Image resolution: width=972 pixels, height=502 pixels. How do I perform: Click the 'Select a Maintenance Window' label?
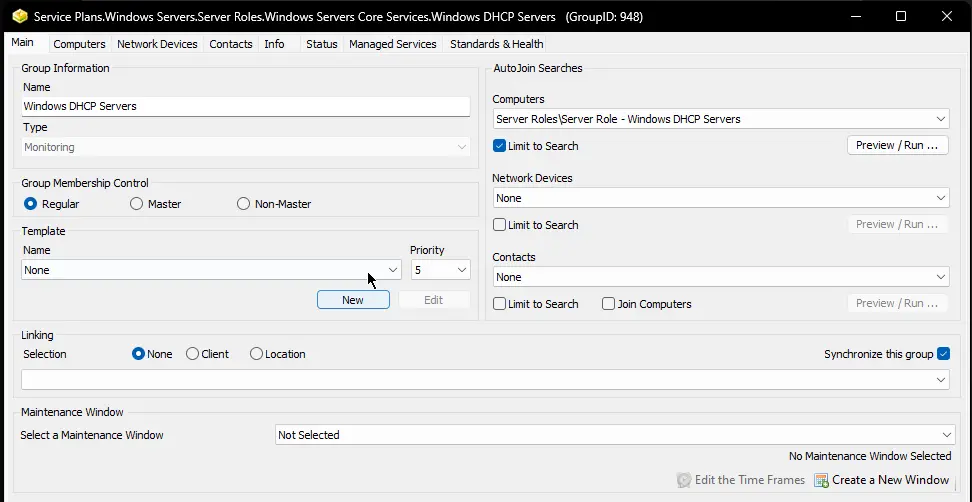coord(92,435)
